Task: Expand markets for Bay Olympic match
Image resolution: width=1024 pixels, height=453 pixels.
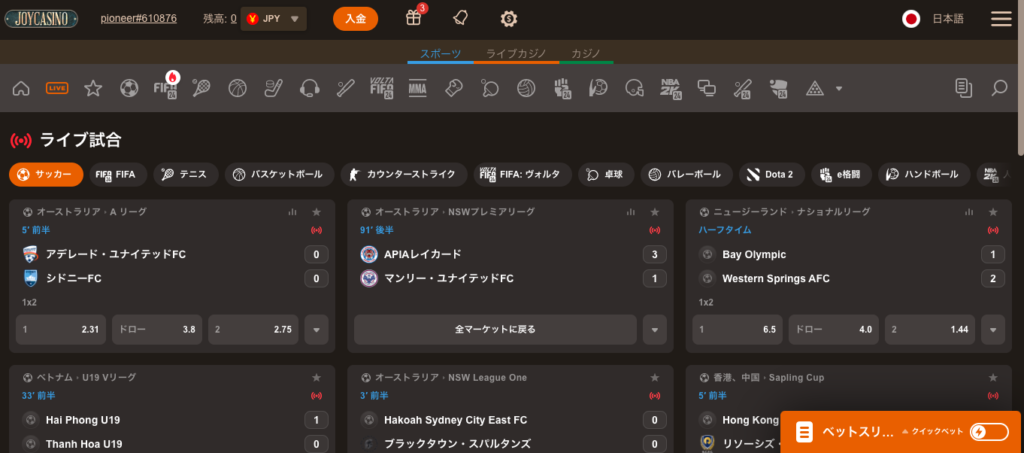Action: coord(993,330)
